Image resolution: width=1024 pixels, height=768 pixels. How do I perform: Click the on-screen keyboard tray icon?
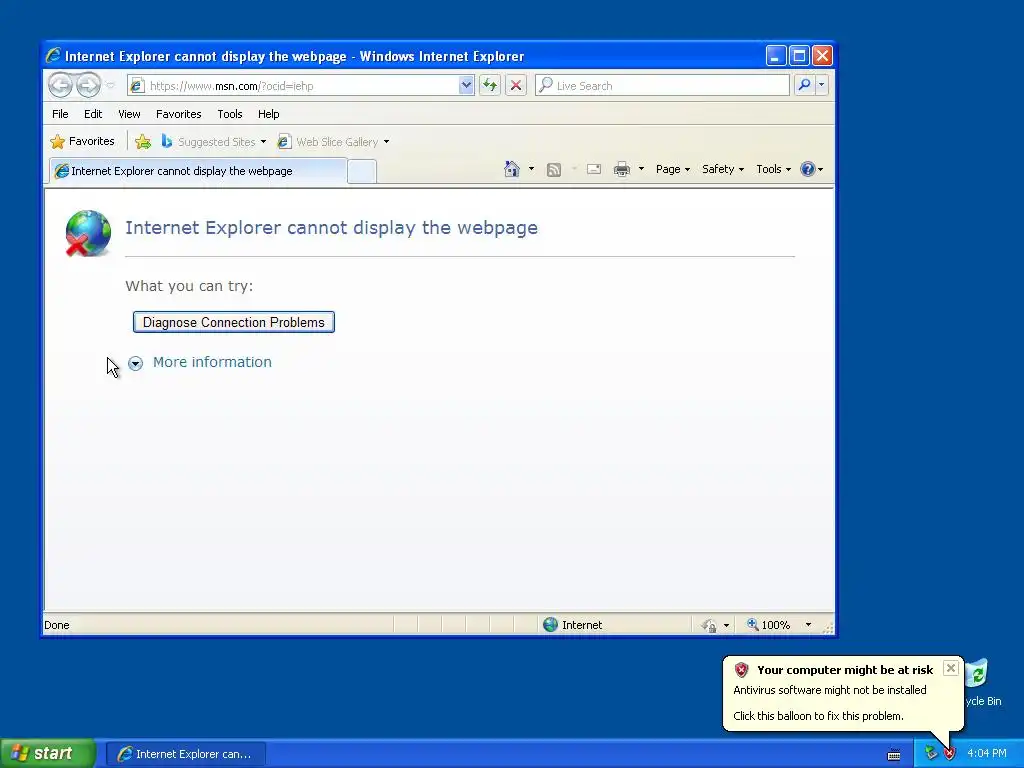894,755
